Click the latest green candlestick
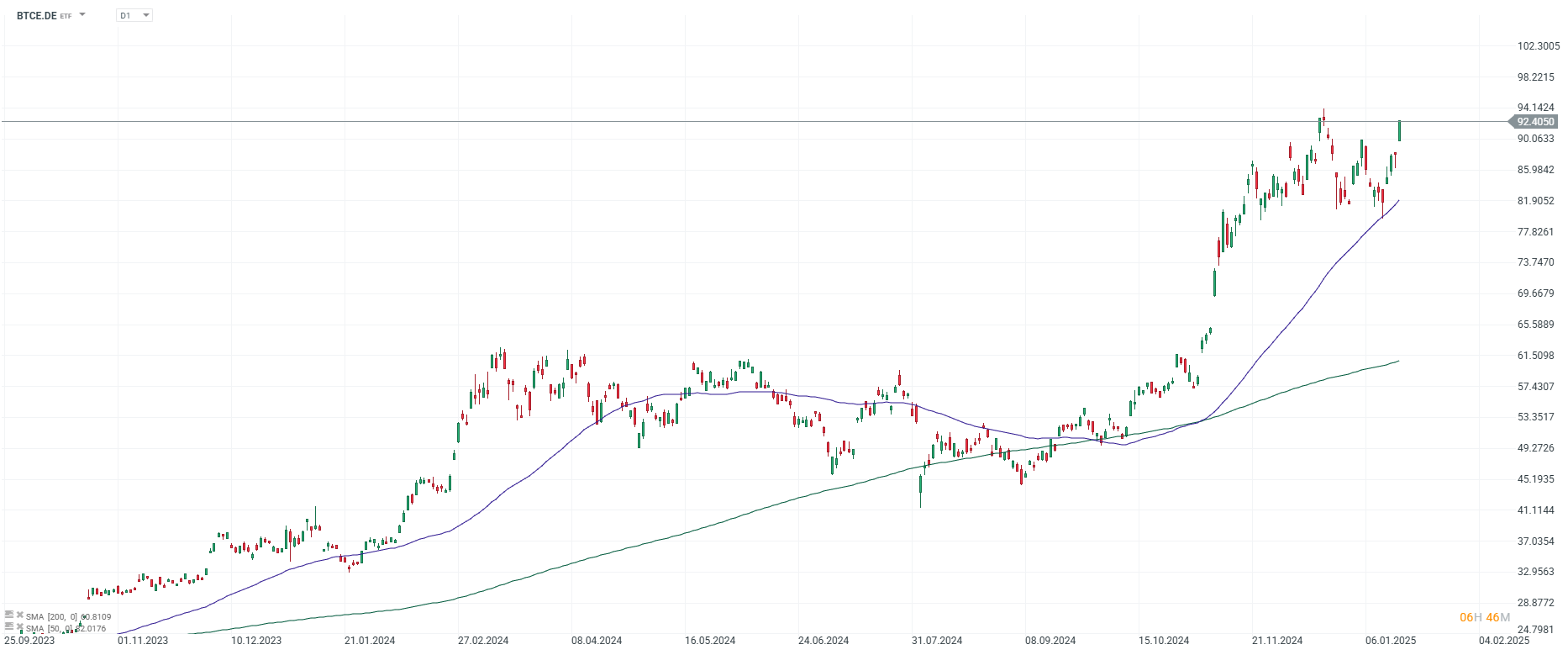 click(1399, 130)
